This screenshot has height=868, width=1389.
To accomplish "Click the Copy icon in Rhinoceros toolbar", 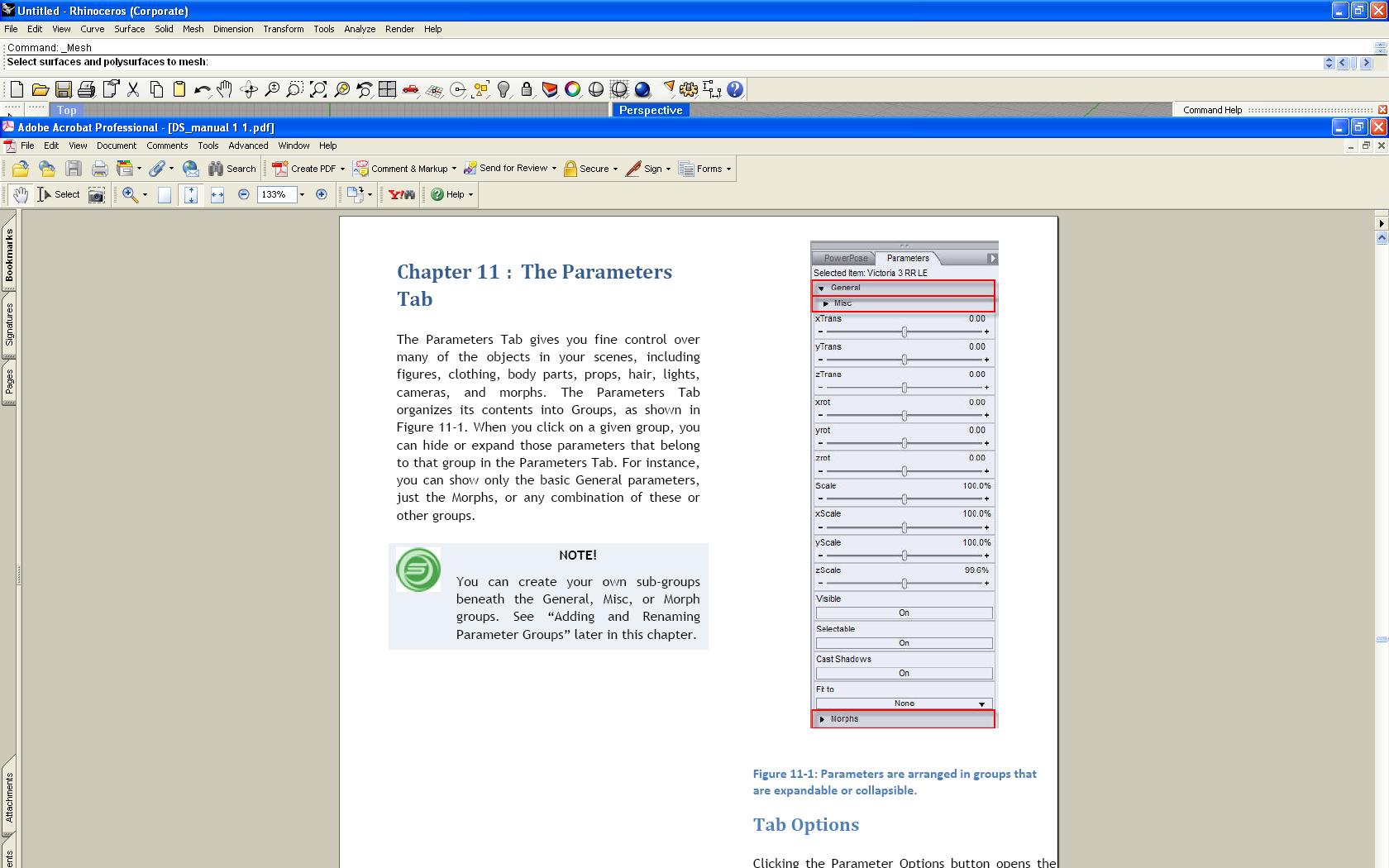I will click(x=155, y=89).
